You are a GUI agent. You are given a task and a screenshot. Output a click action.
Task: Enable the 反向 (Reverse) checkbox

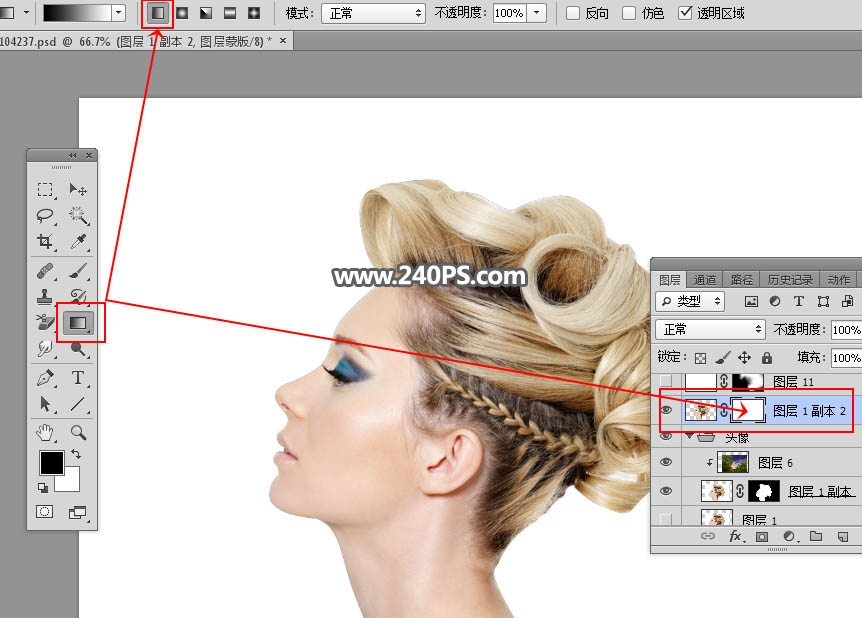[572, 13]
